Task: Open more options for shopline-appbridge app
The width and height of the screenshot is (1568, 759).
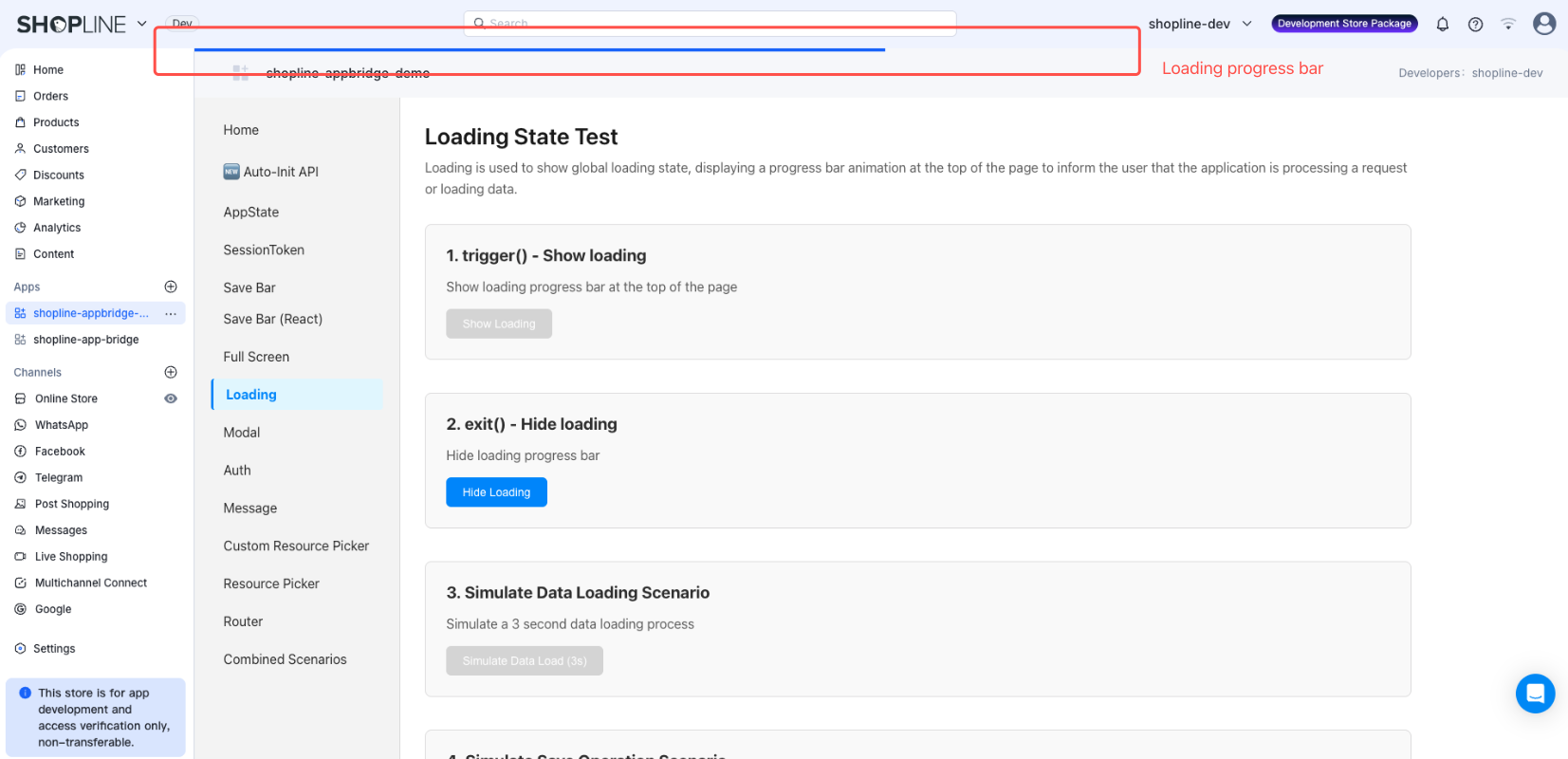Action: (171, 313)
